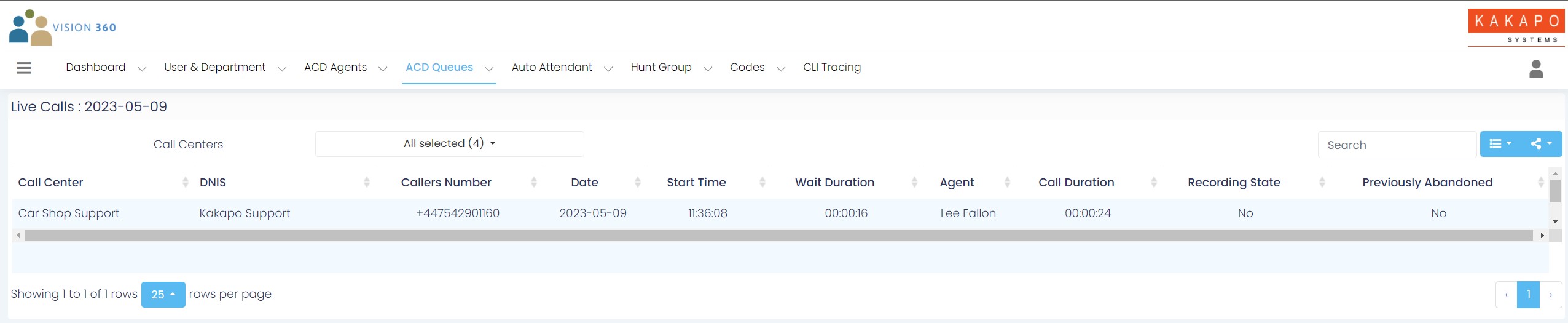Viewport: 1568px width, 323px height.
Task: Click the Vision 360 logo
Action: point(63,27)
